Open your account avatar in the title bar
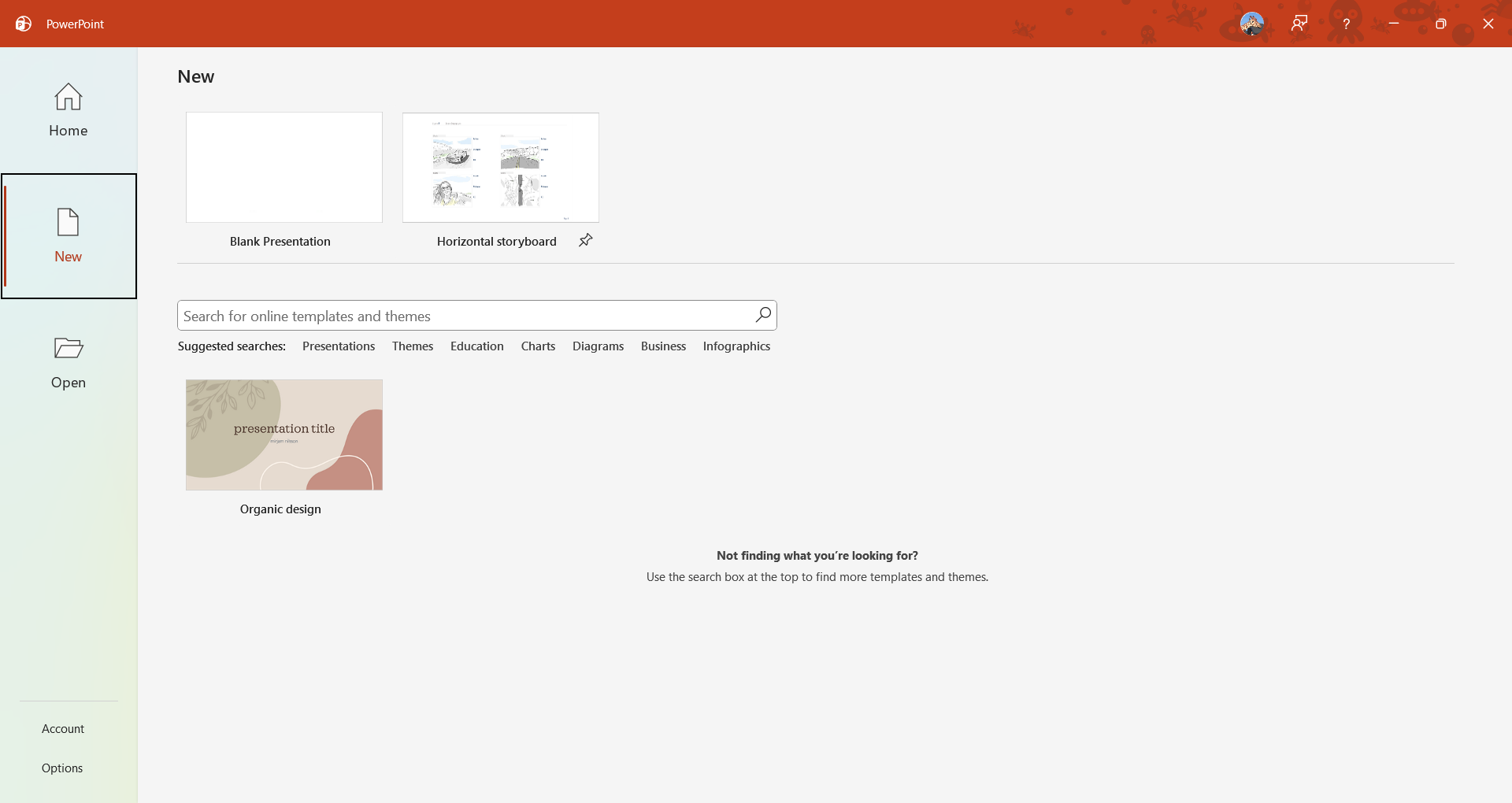The width and height of the screenshot is (1512, 803). coord(1252,24)
